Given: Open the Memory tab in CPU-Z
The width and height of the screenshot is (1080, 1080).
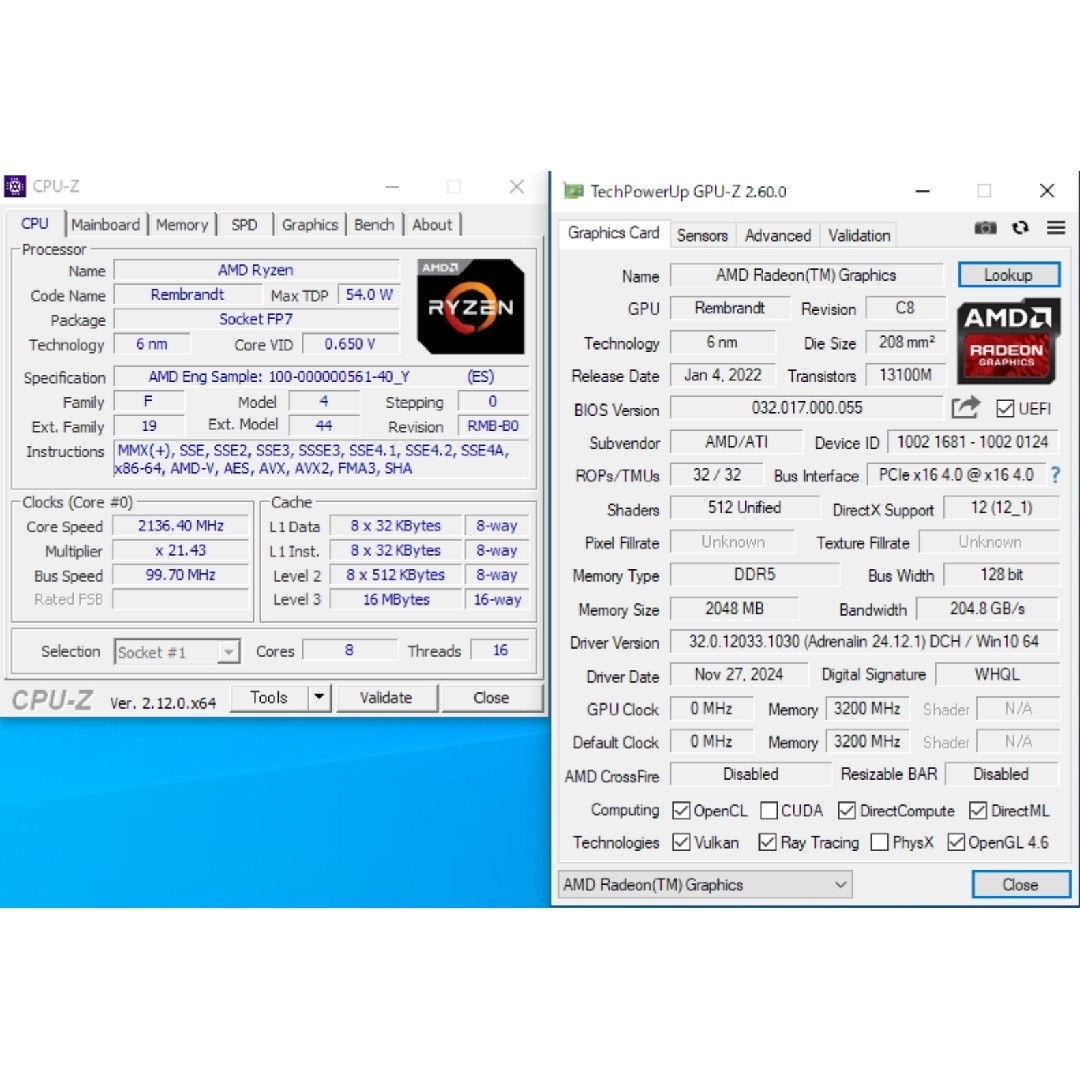Looking at the screenshot, I should click(x=182, y=225).
